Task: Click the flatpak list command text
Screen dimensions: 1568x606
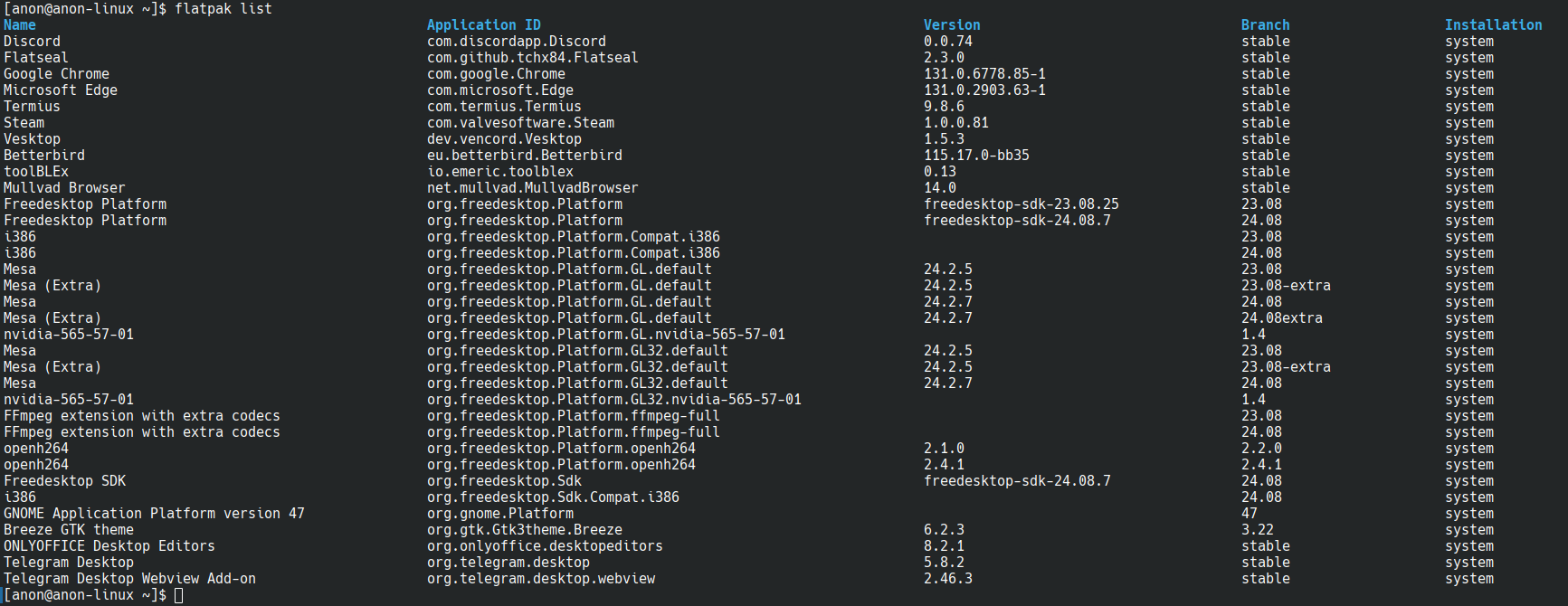Action: pos(223,9)
